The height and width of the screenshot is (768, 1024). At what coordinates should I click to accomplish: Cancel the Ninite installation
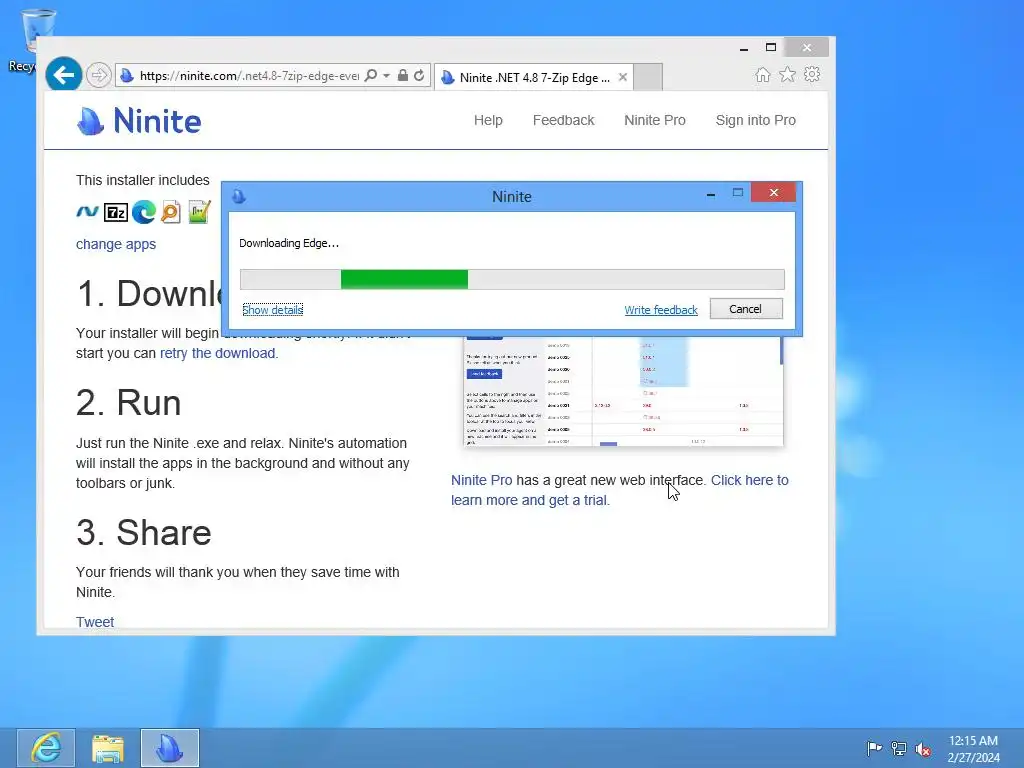pos(746,309)
